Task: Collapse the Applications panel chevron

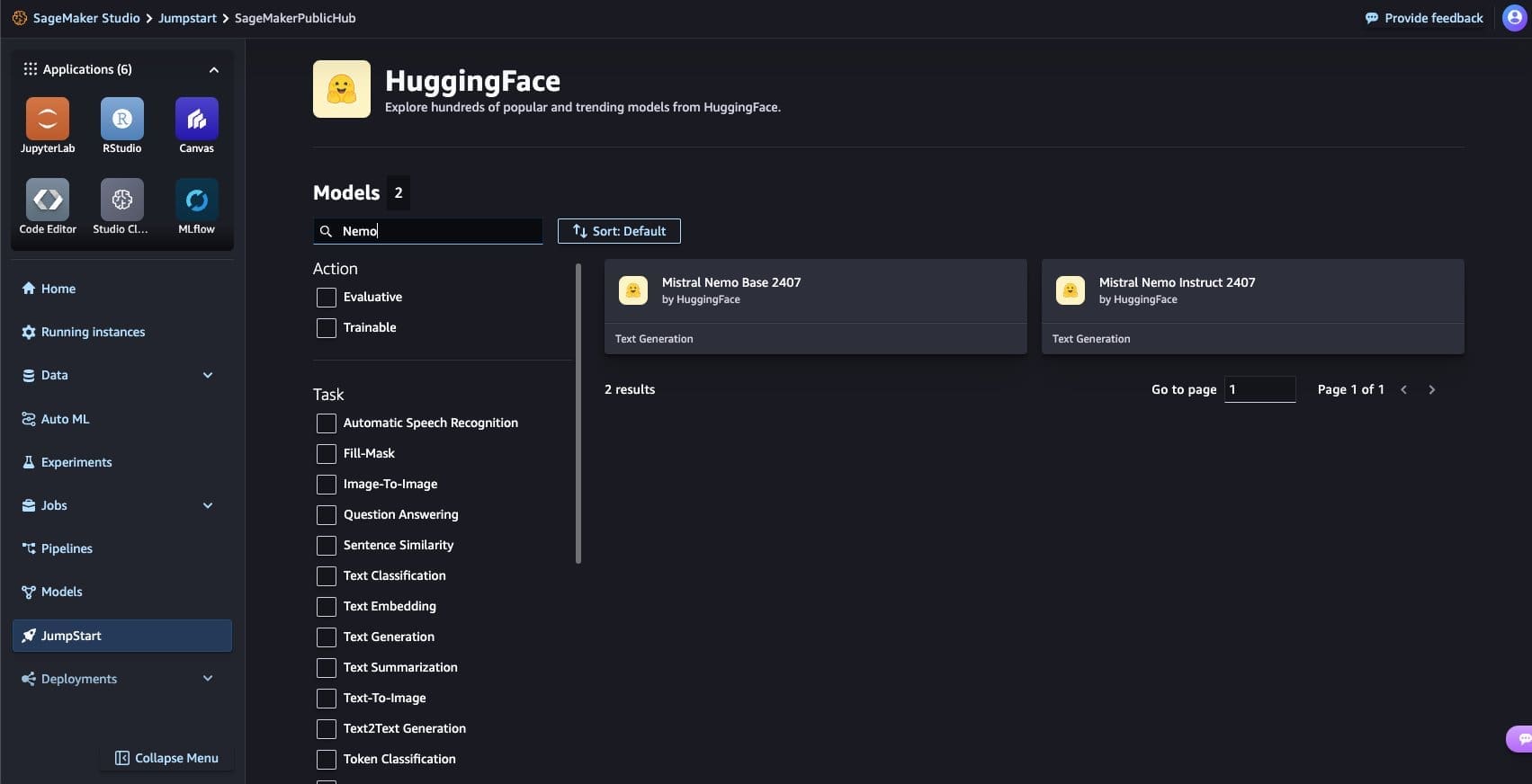Action: click(213, 69)
